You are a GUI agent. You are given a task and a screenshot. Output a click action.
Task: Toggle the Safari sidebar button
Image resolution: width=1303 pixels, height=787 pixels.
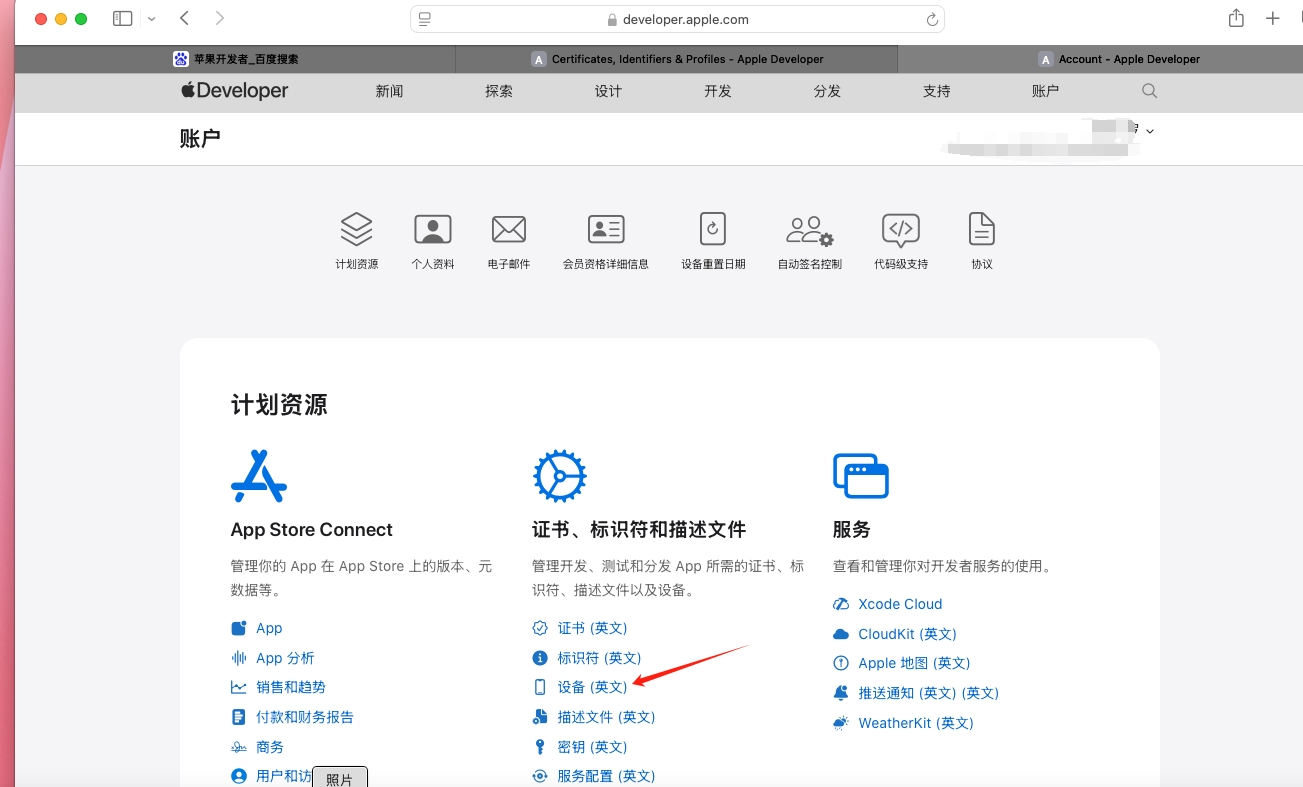[123, 19]
